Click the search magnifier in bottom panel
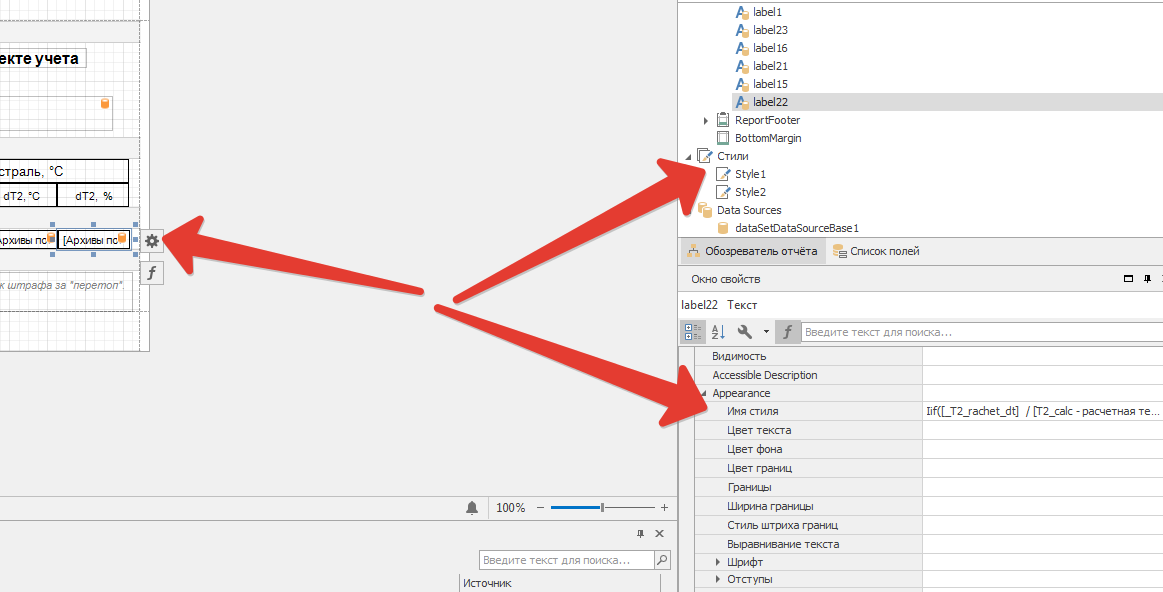1163x592 pixels. [661, 560]
